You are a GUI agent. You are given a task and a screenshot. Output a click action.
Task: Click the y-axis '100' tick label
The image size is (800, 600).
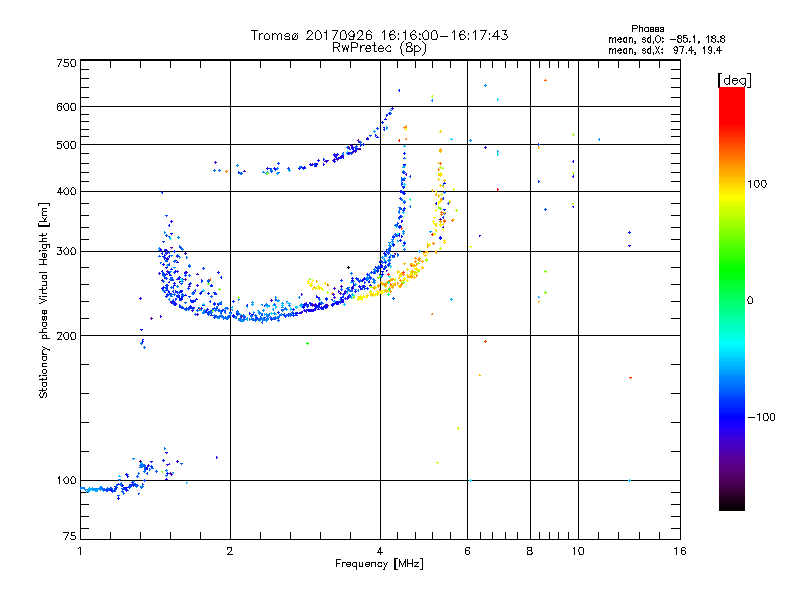pos(66,481)
